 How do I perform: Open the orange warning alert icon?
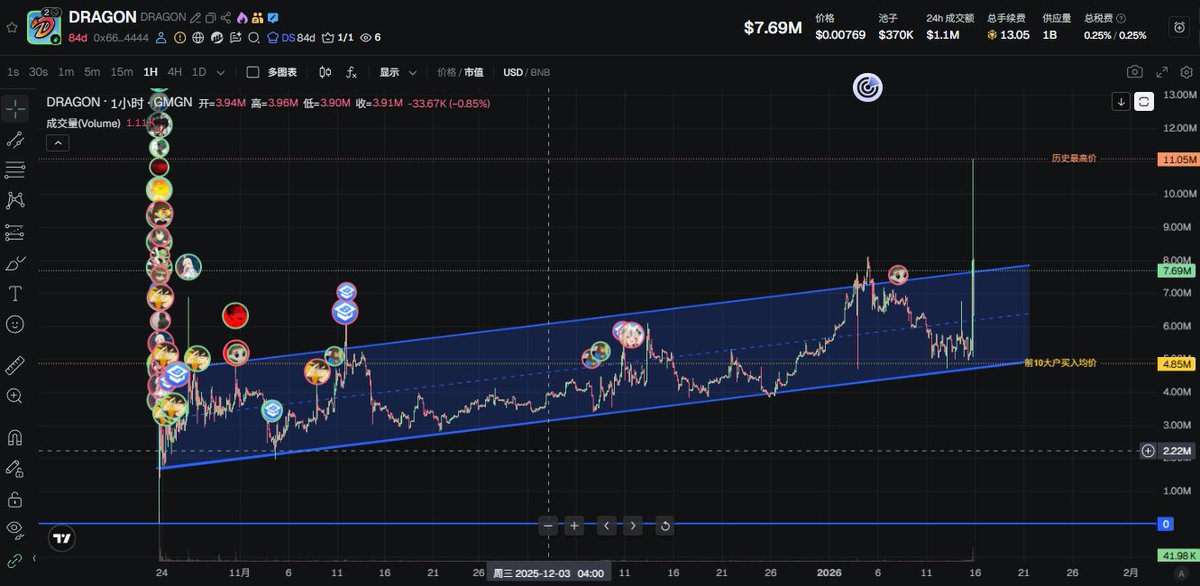pyautogui.click(x=180, y=38)
